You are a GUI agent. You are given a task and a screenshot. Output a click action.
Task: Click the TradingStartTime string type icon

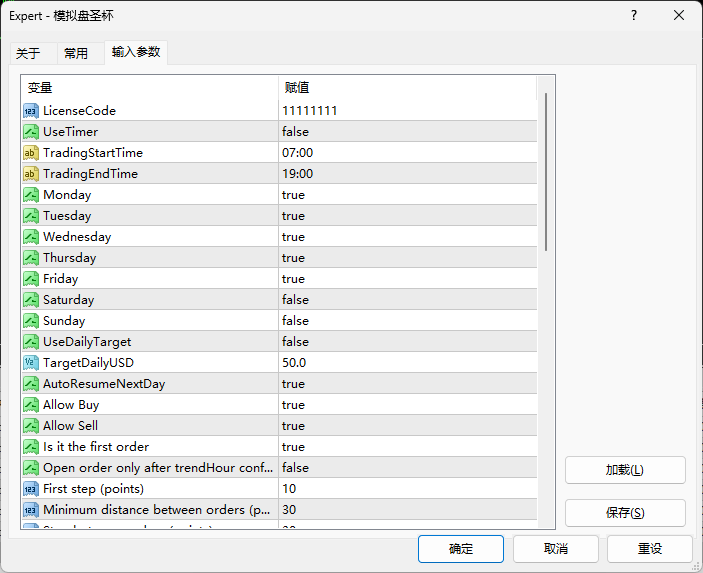[31, 153]
